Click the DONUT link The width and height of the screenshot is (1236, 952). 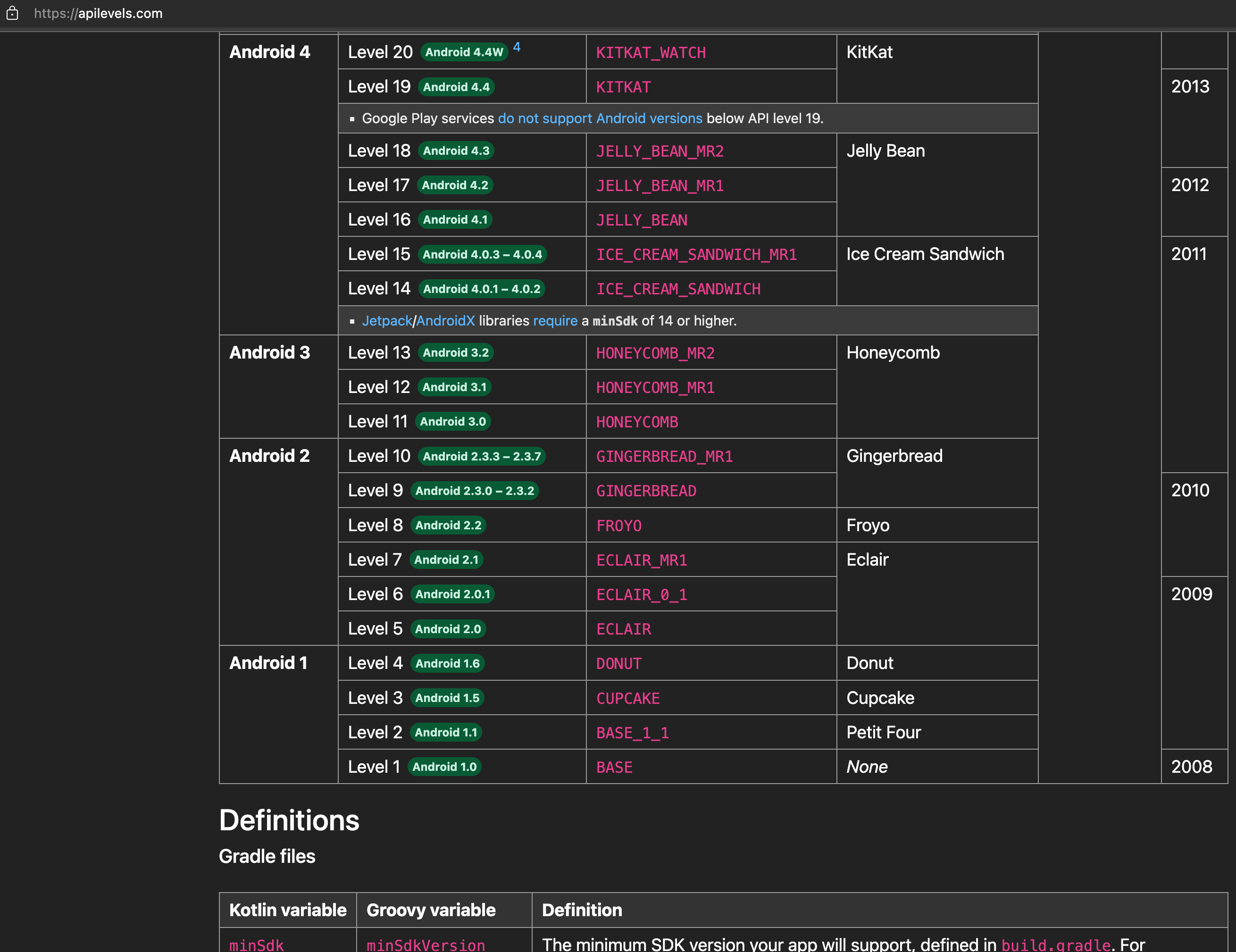coord(618,663)
